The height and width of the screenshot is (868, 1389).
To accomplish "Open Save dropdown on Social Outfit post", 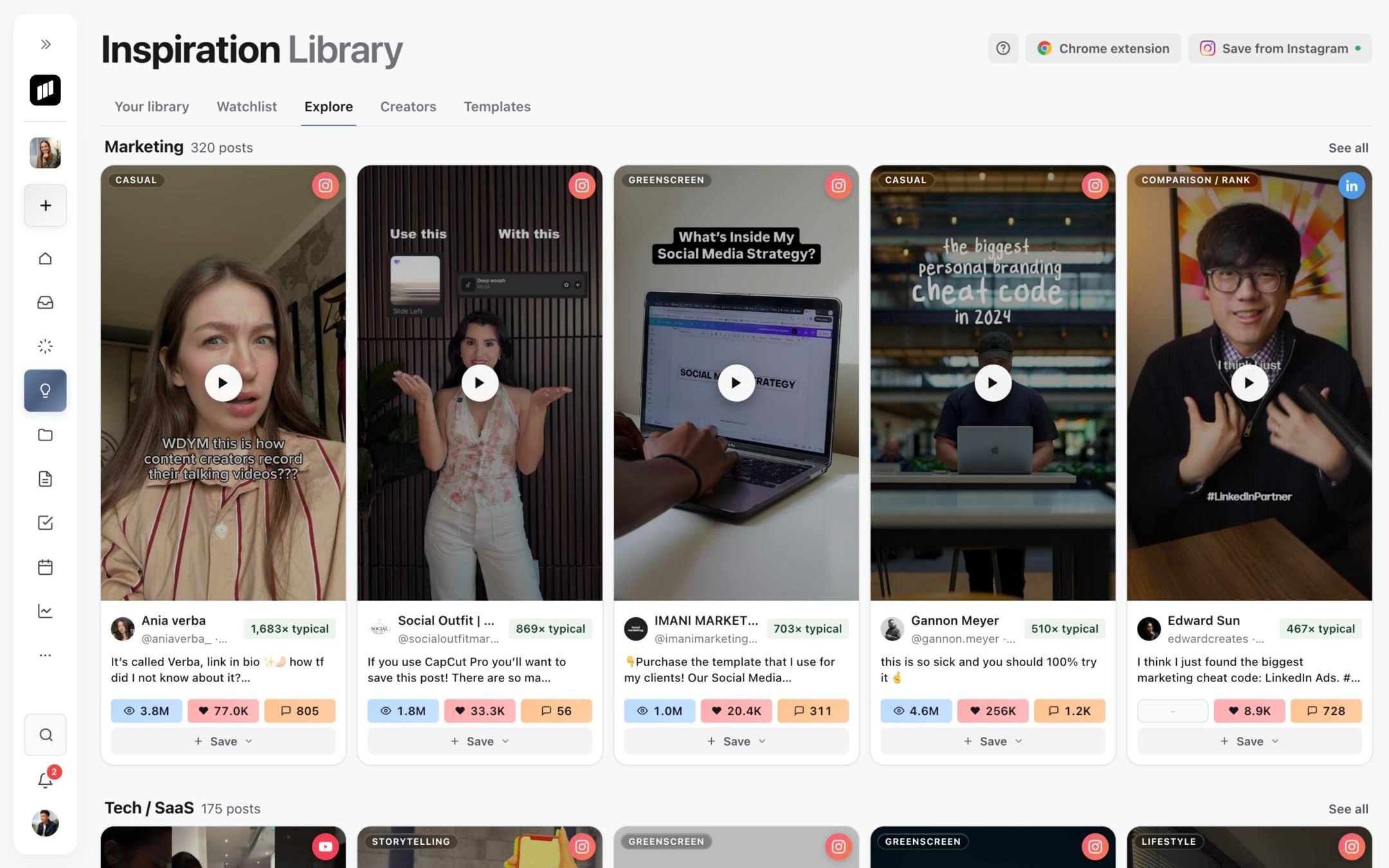I will click(x=480, y=741).
